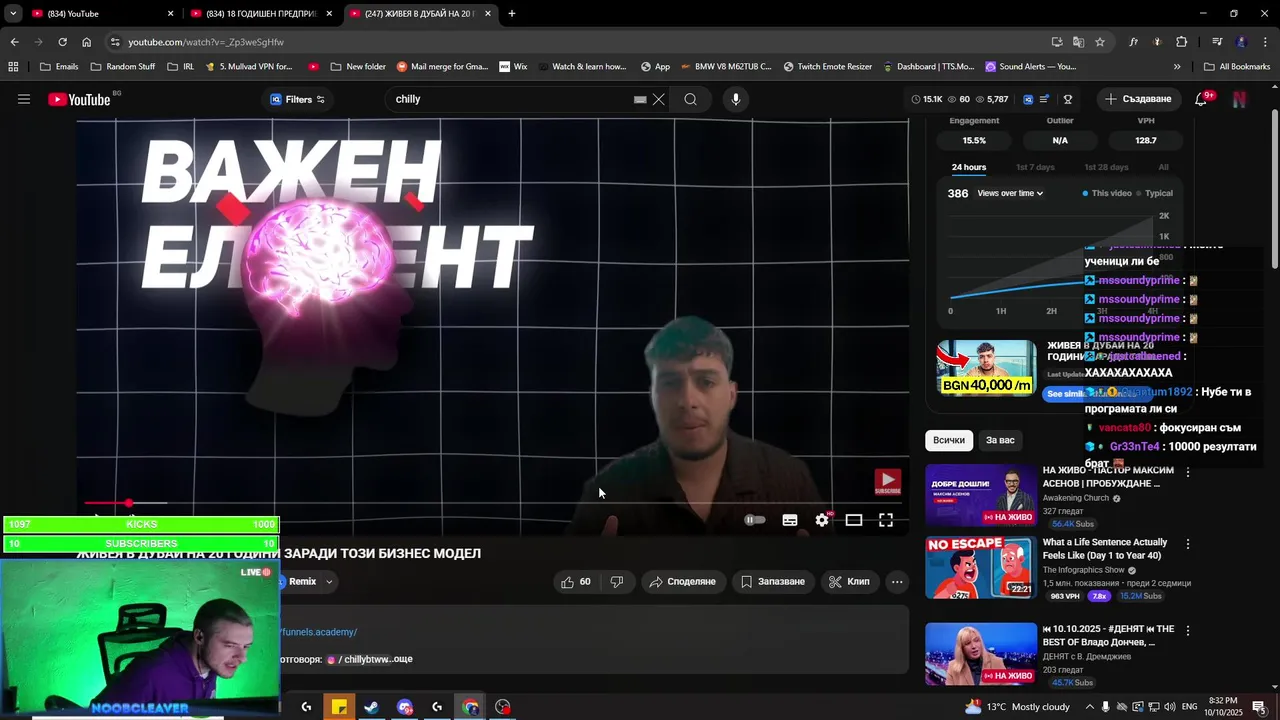Open video player settings gear
Screen dimensions: 1280x720
click(x=822, y=520)
